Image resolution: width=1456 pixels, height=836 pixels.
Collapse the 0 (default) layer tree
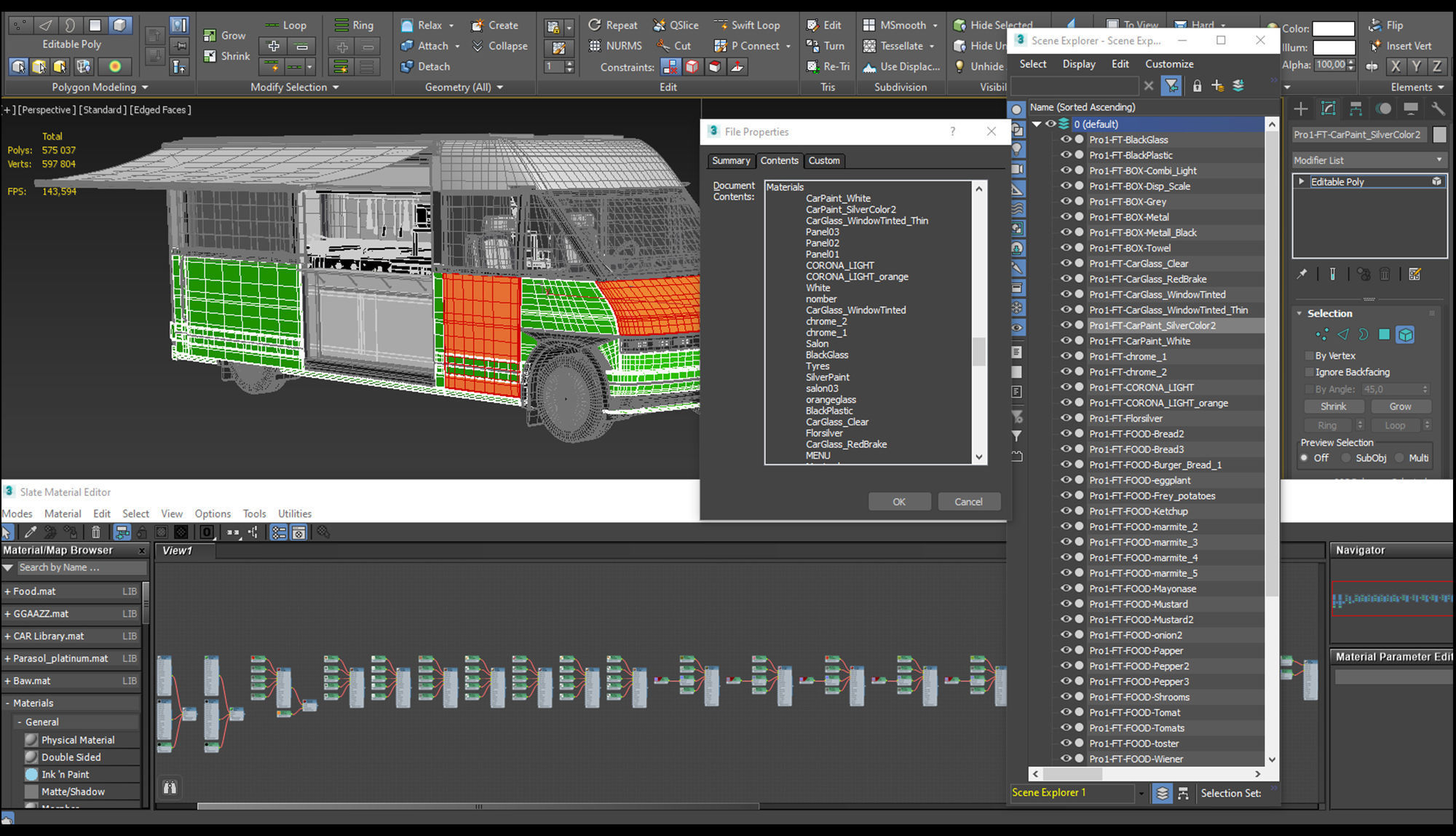[x=1037, y=124]
